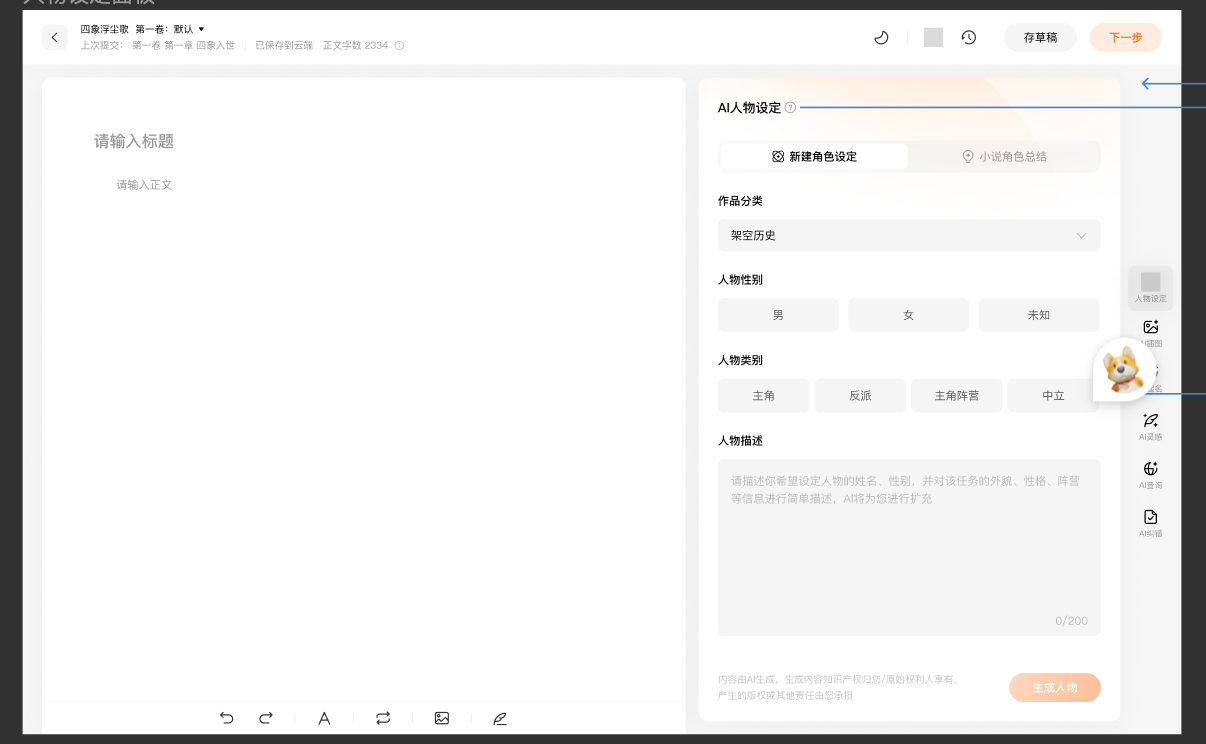Click the 存草稿 save draft button

click(1040, 38)
